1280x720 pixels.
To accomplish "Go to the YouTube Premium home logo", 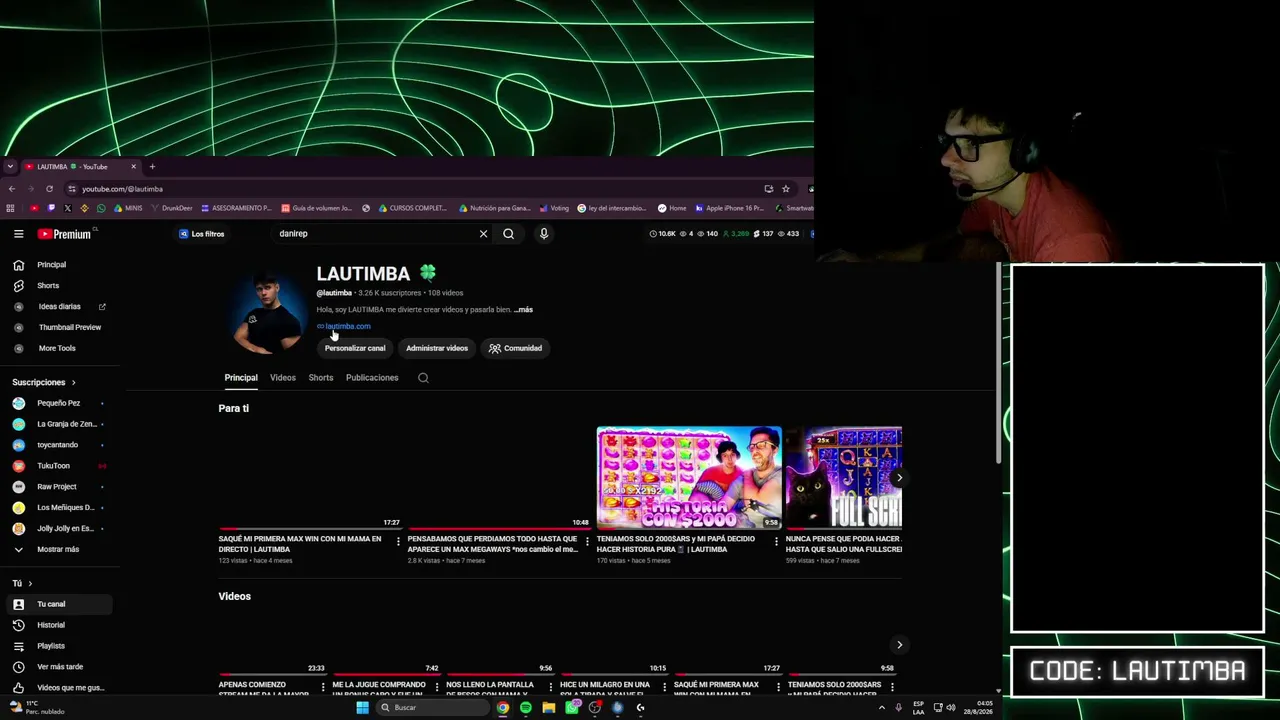I will click(65, 234).
